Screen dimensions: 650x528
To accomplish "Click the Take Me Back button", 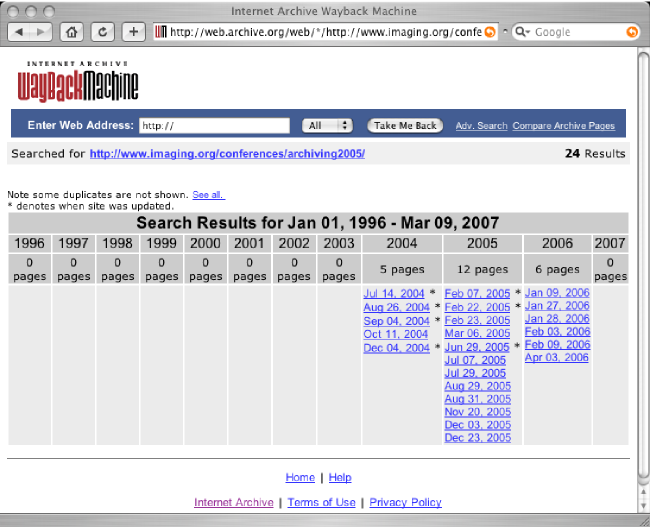I will coord(405,126).
